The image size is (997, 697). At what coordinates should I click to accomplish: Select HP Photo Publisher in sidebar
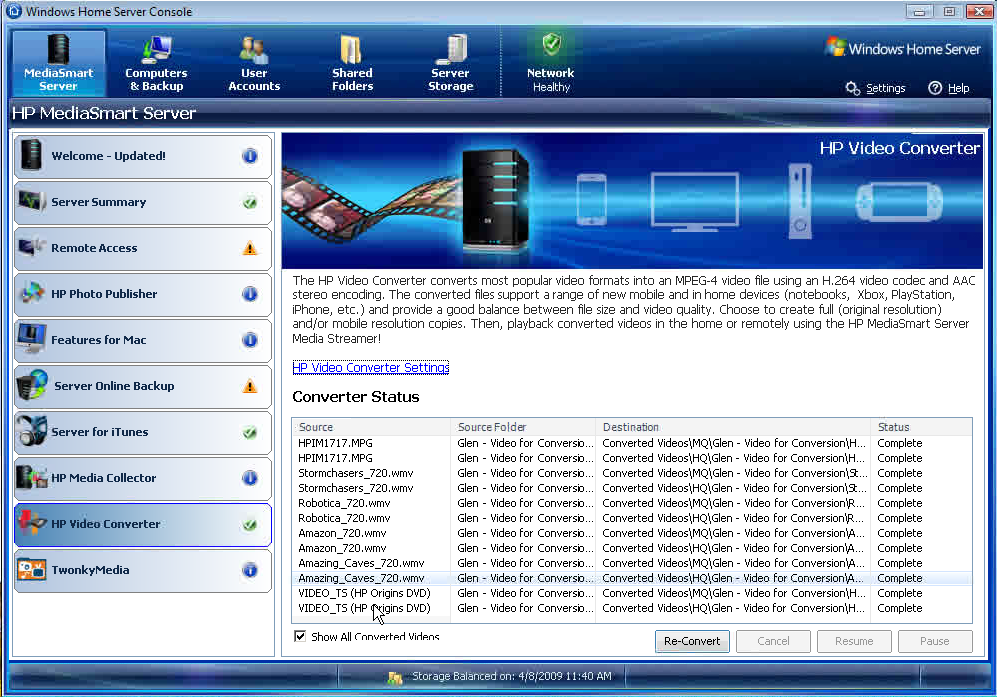[142, 294]
